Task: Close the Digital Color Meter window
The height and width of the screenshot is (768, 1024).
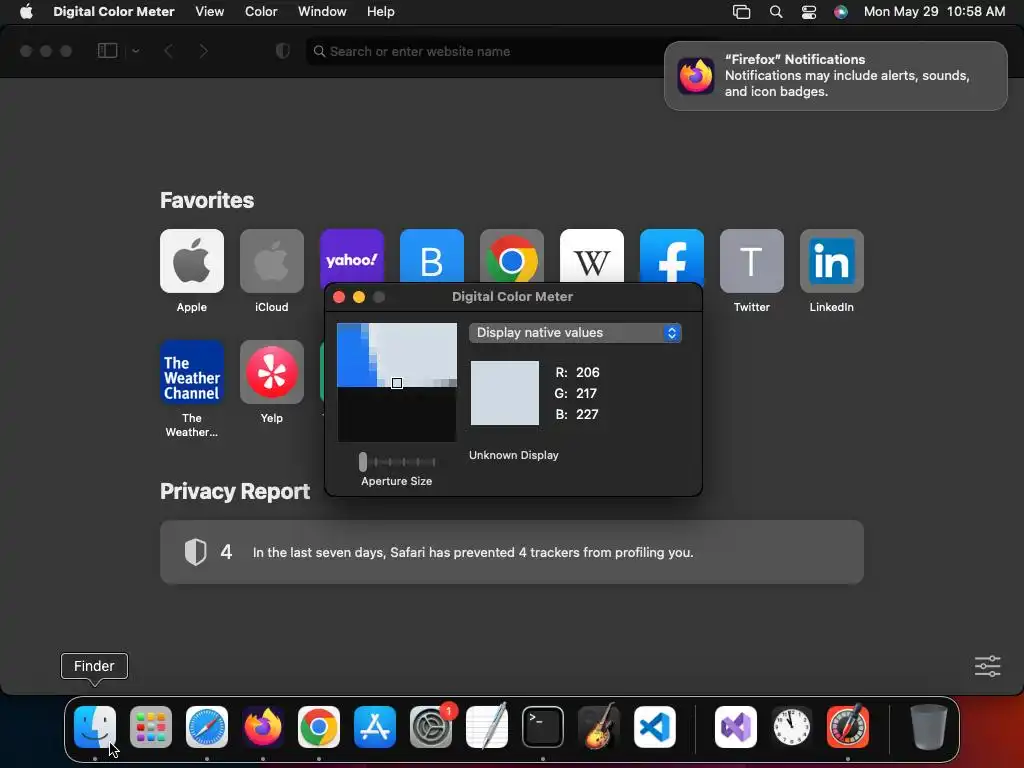Action: click(x=339, y=297)
